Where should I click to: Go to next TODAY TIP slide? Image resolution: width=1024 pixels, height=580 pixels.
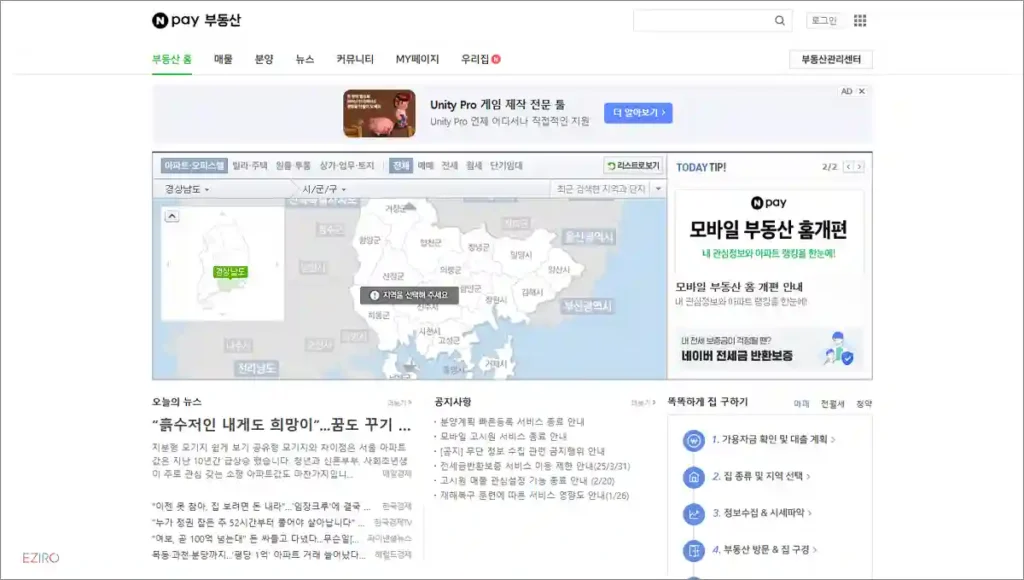tap(859, 167)
